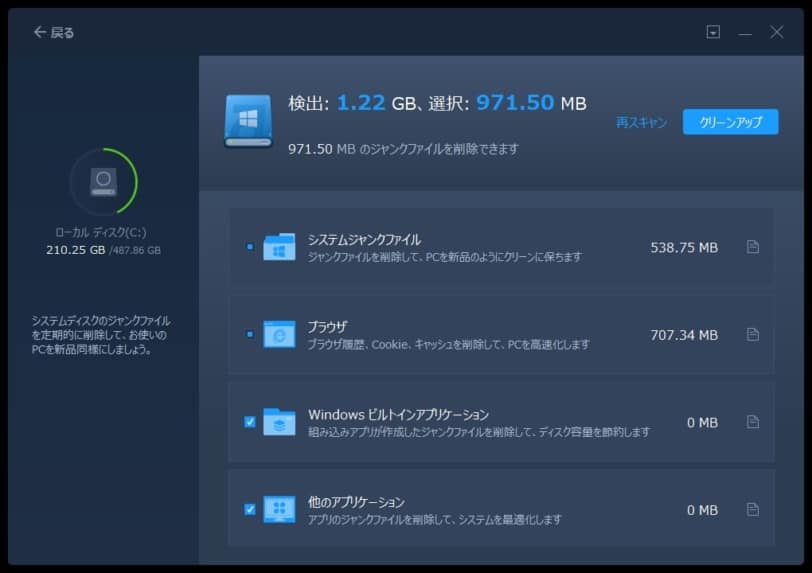Open the title bar dropdown menu icon
The image size is (812, 573).
pos(713,32)
